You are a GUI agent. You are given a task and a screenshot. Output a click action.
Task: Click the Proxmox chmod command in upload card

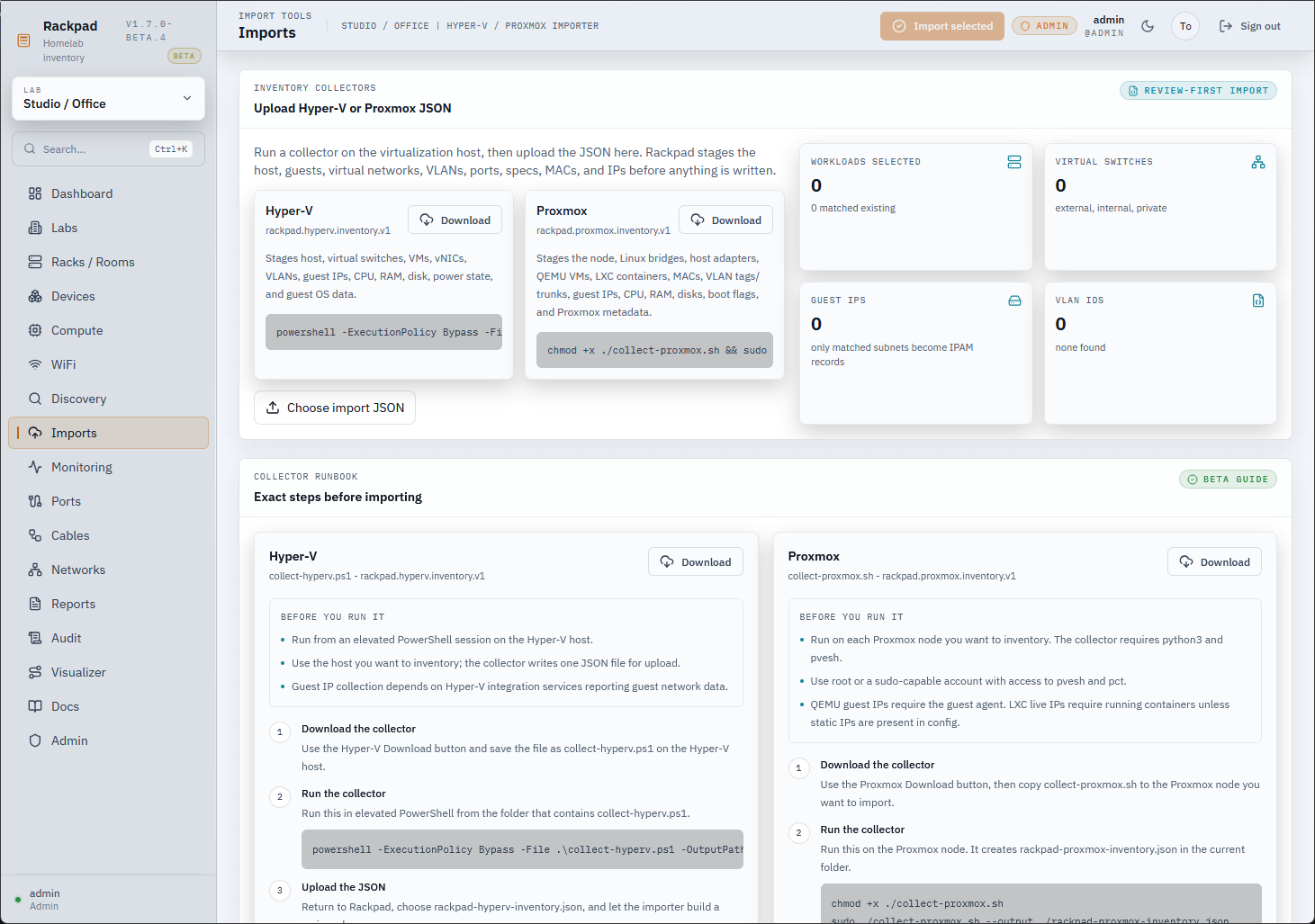[654, 350]
